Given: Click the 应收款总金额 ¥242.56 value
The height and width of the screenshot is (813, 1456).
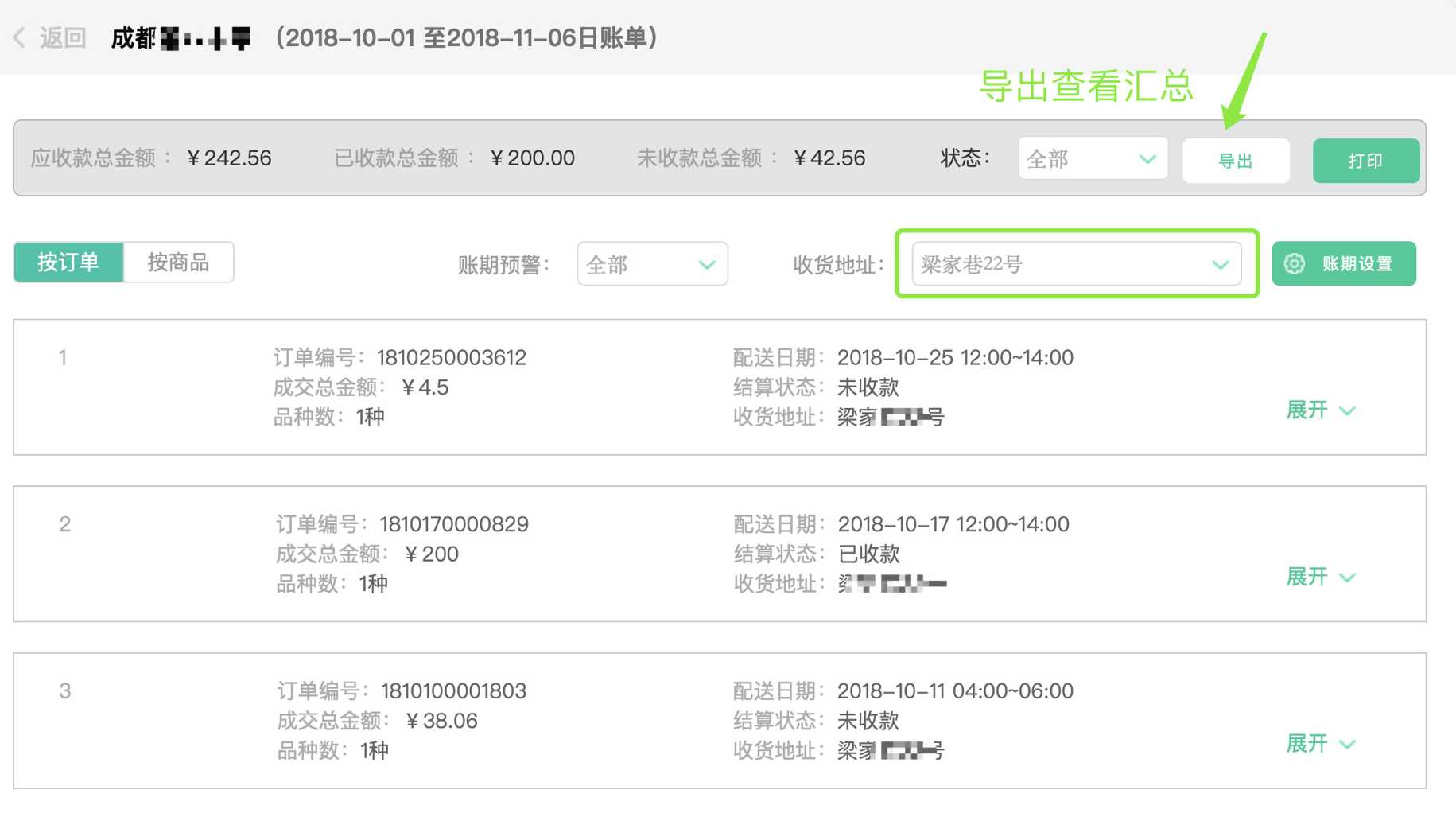Looking at the screenshot, I should point(229,158).
